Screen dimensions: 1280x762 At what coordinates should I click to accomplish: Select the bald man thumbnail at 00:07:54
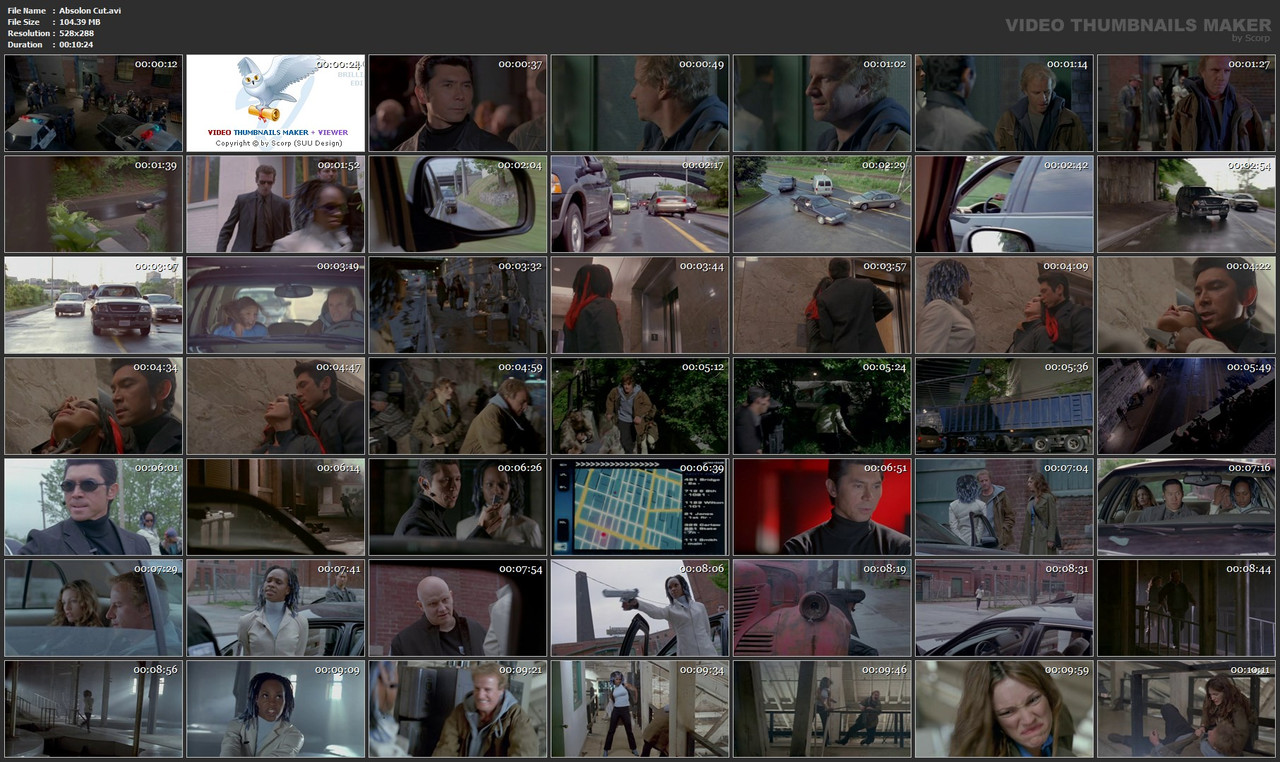(x=458, y=608)
